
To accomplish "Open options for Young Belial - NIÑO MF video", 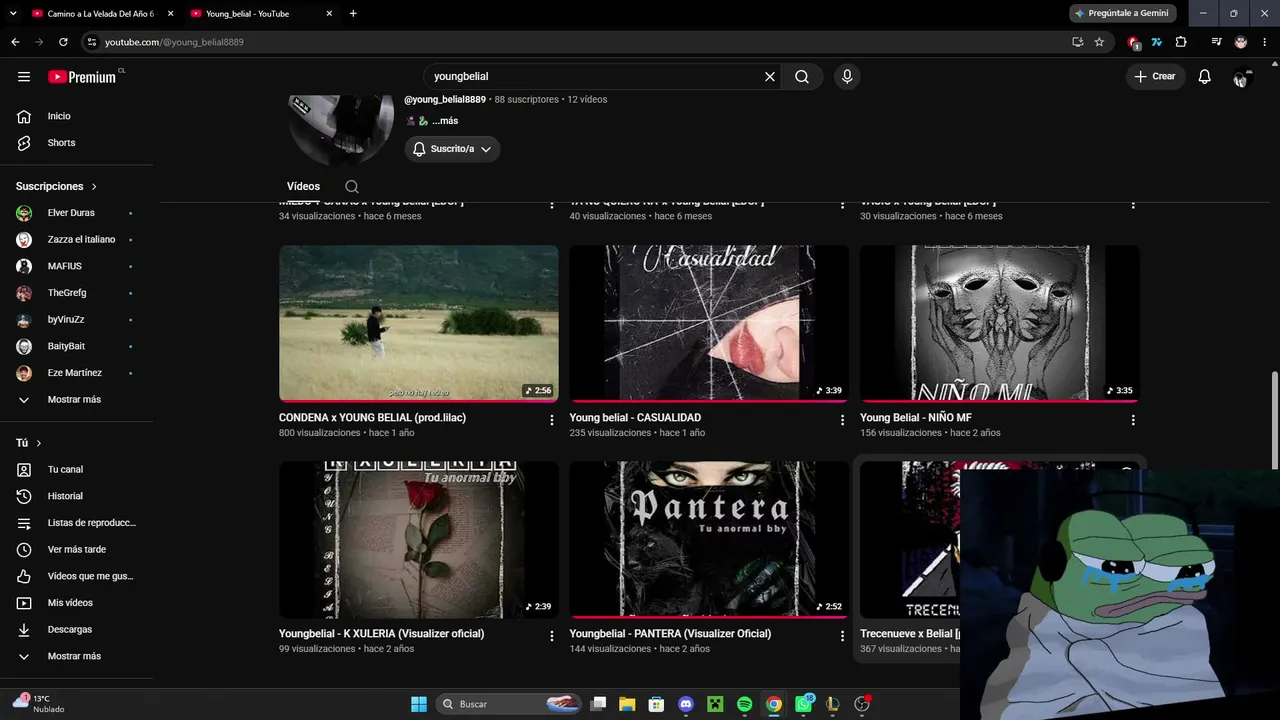I will pos(1133,420).
